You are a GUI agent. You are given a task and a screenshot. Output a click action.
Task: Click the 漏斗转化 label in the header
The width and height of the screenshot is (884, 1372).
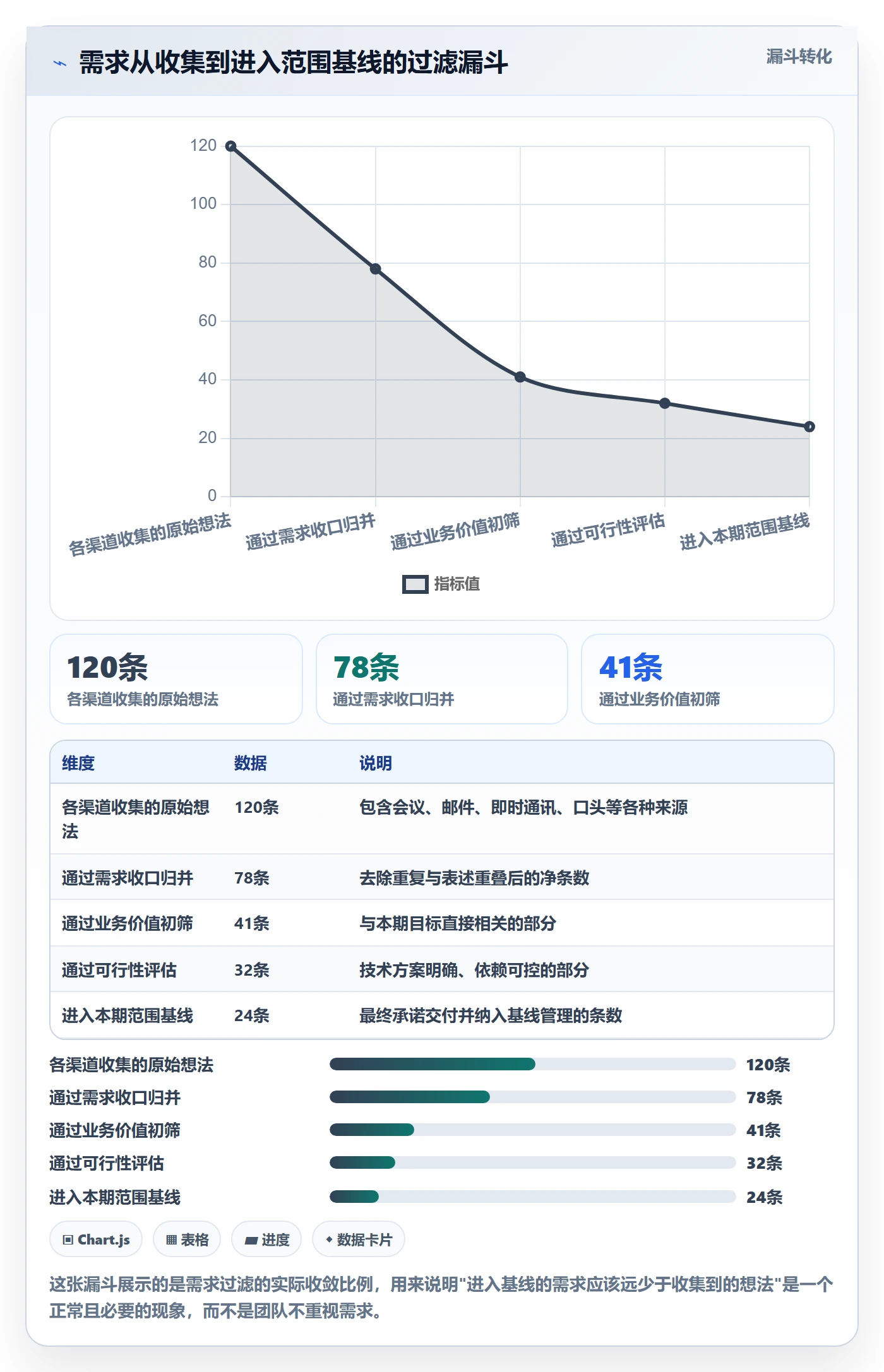click(x=799, y=57)
